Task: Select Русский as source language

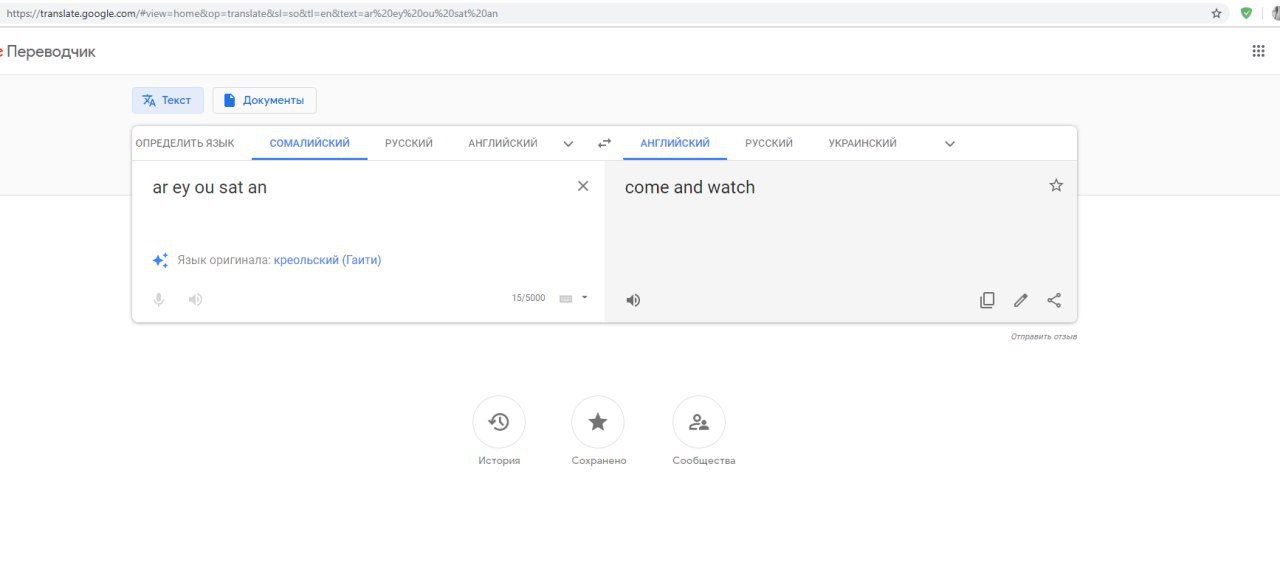Action: tap(409, 143)
